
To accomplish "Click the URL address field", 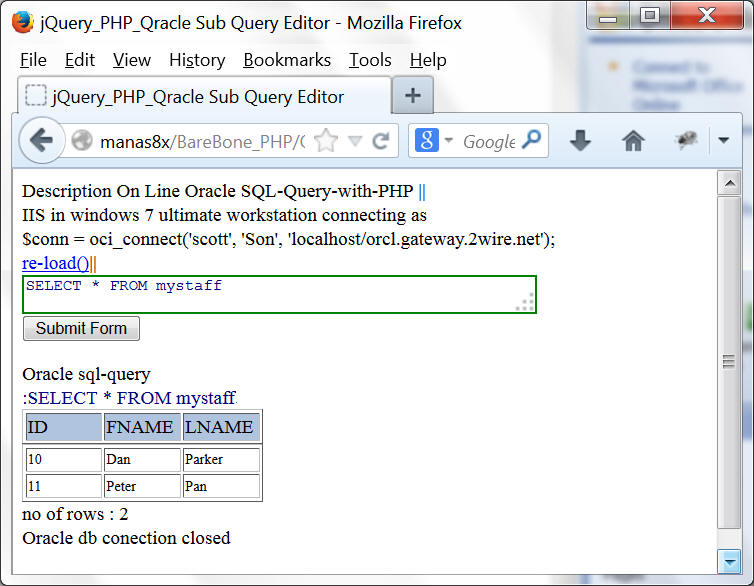I will [x=202, y=141].
